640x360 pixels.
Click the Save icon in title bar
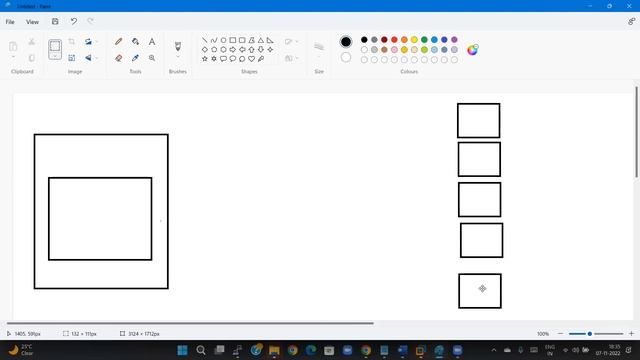[x=55, y=21]
